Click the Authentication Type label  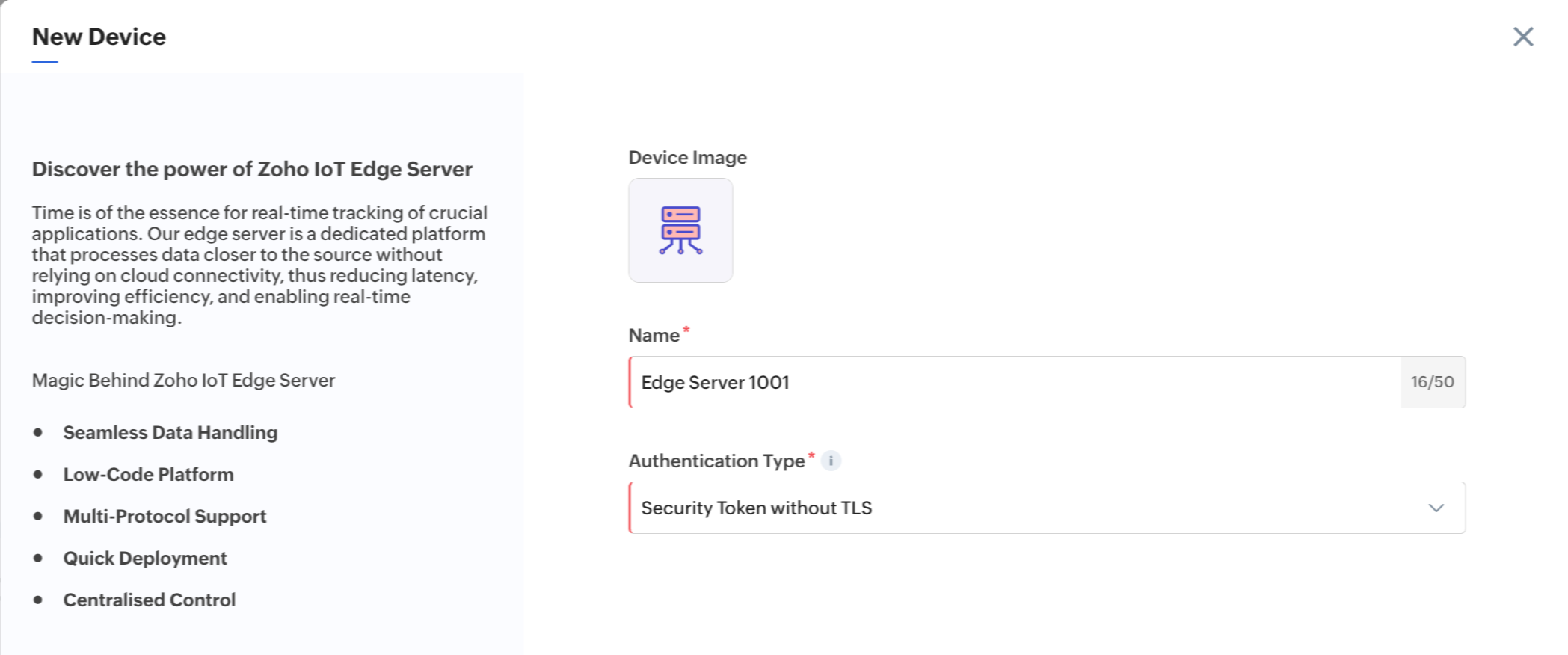[x=717, y=461]
